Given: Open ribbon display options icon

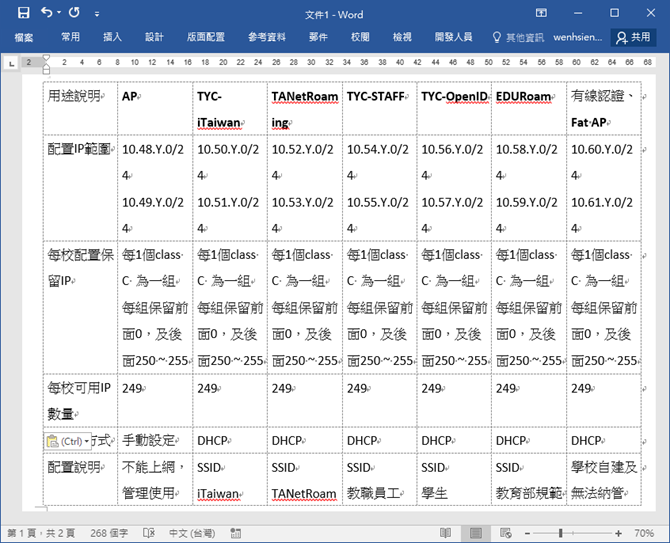Looking at the screenshot, I should tap(541, 13).
